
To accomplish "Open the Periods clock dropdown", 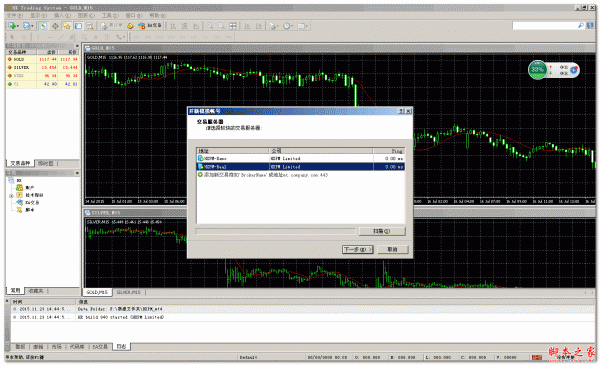I will click(x=288, y=26).
